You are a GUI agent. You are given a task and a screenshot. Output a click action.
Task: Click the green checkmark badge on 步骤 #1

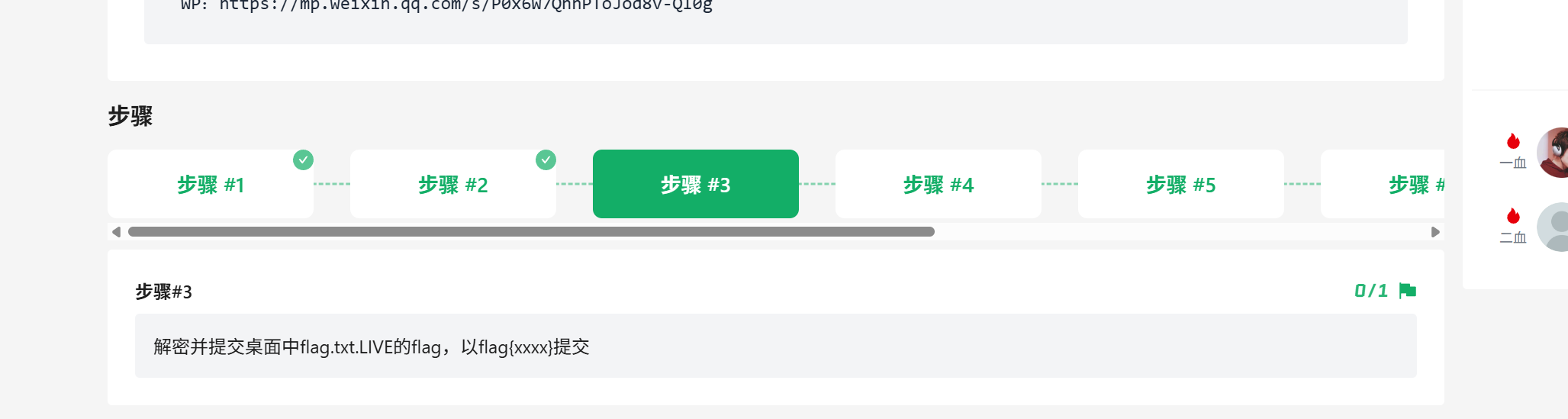tap(303, 160)
